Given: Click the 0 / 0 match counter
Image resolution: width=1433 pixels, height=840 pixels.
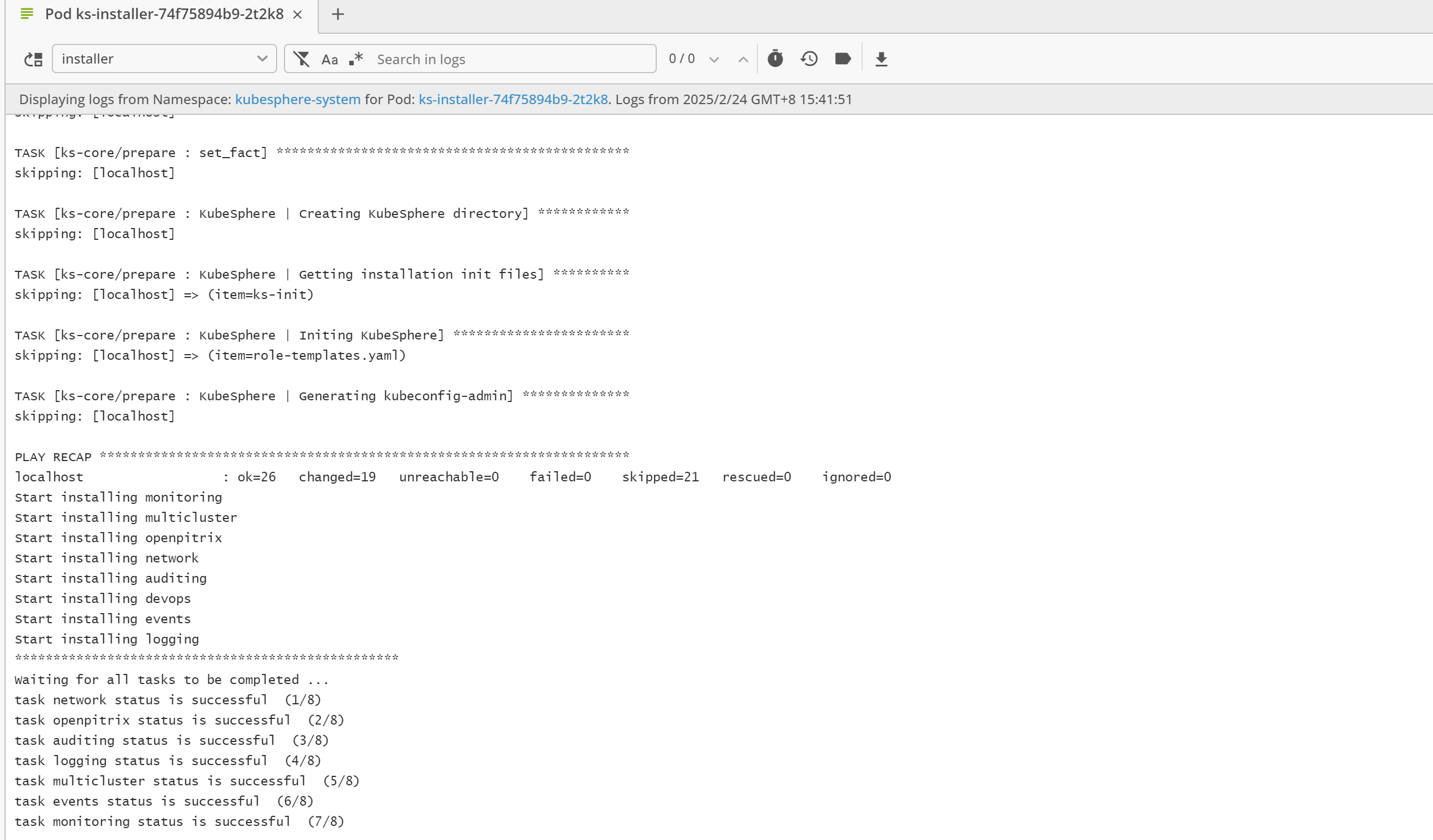Looking at the screenshot, I should (682, 59).
